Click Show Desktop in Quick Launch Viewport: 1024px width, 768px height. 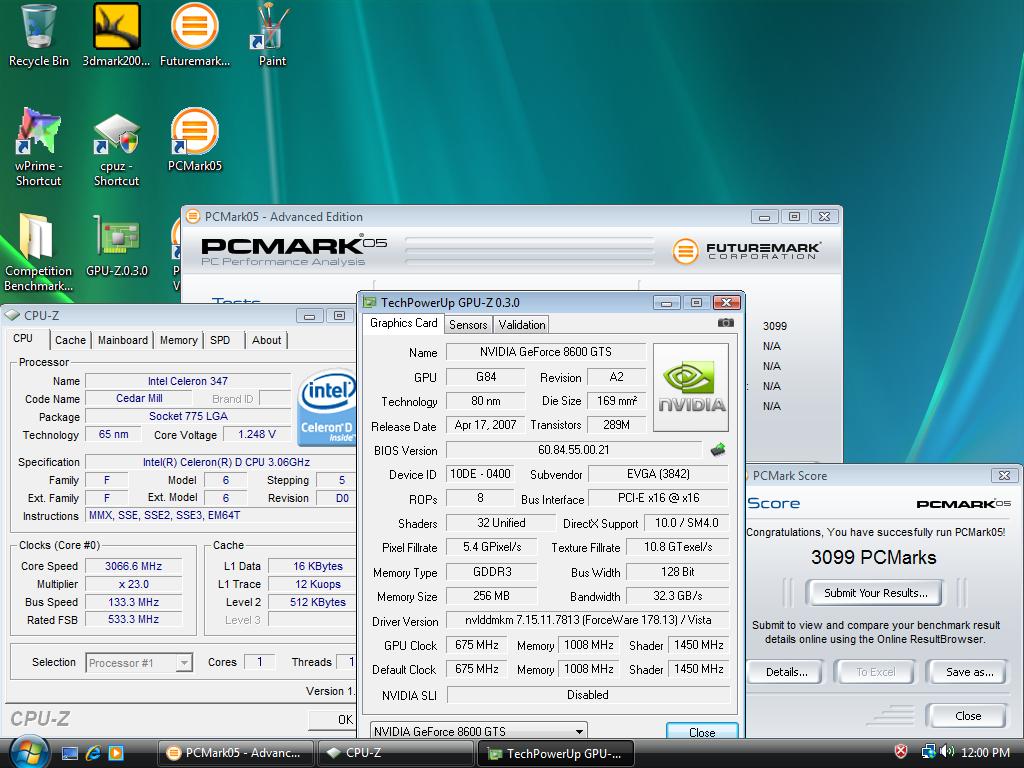coord(70,753)
